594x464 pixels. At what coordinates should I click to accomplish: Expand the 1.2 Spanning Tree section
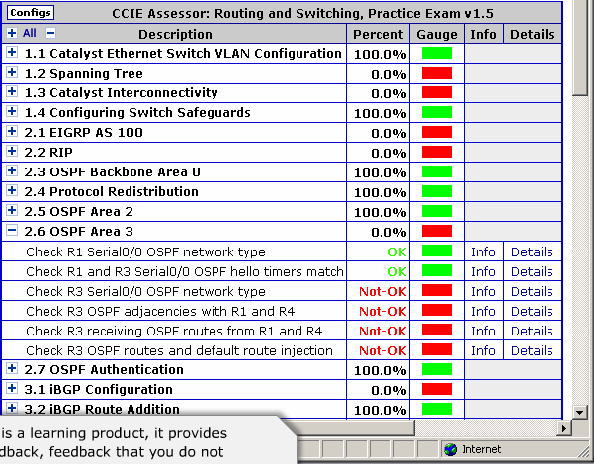pyautogui.click(x=12, y=72)
